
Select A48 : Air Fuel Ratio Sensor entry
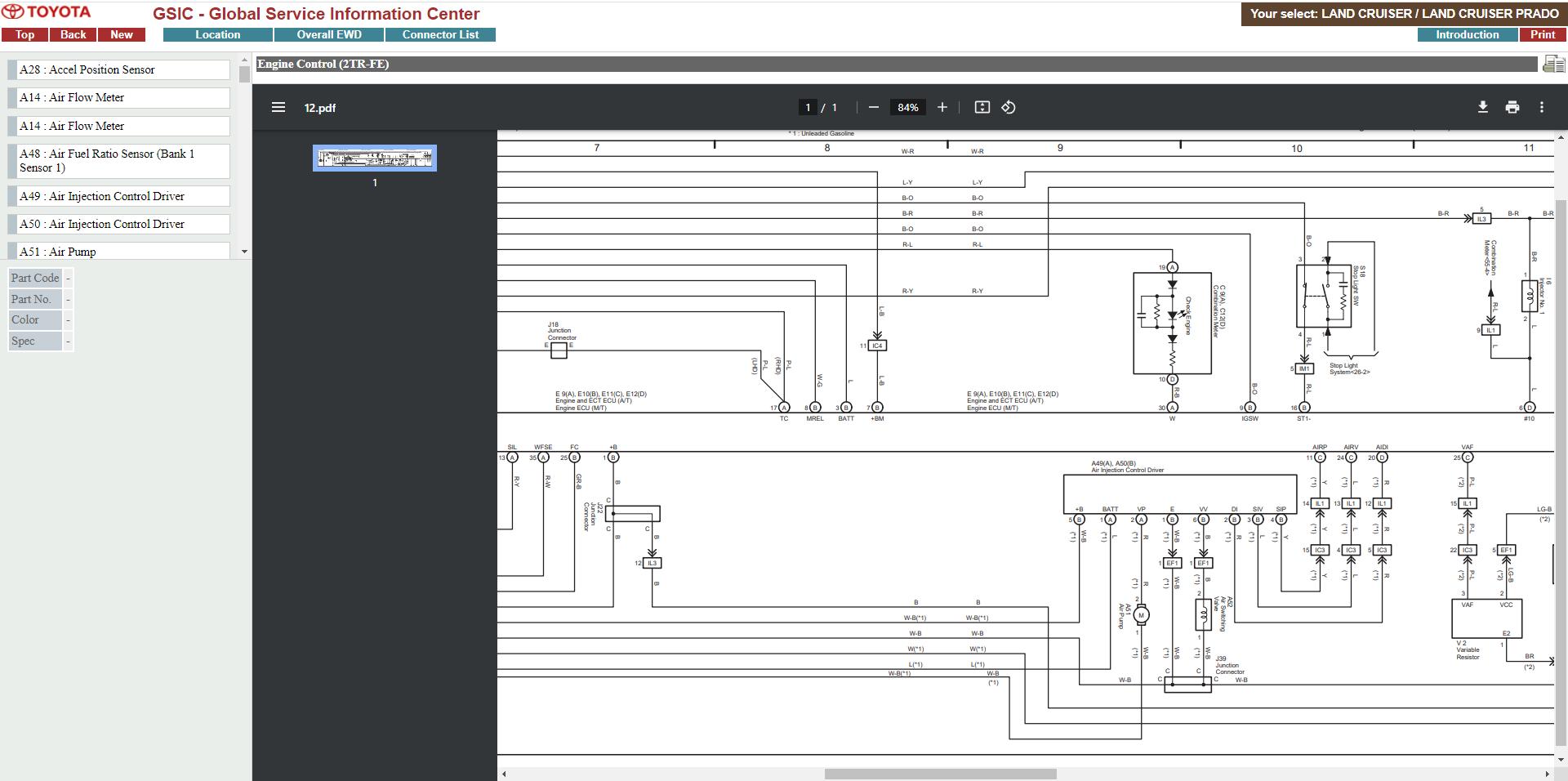pos(119,161)
